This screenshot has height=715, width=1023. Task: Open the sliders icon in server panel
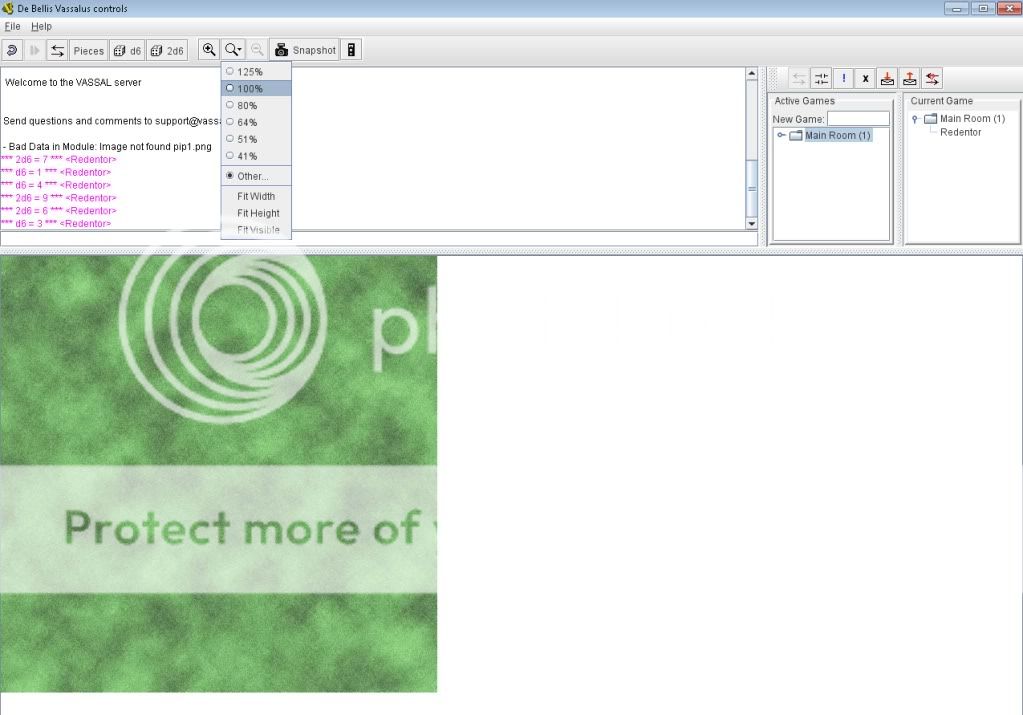coord(821,79)
